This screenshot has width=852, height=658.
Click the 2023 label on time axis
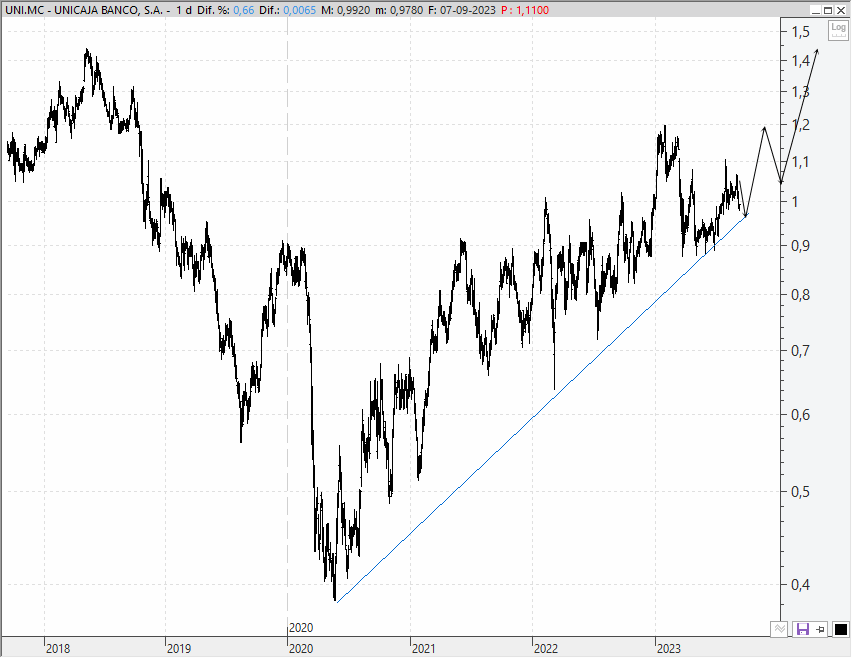(668, 649)
